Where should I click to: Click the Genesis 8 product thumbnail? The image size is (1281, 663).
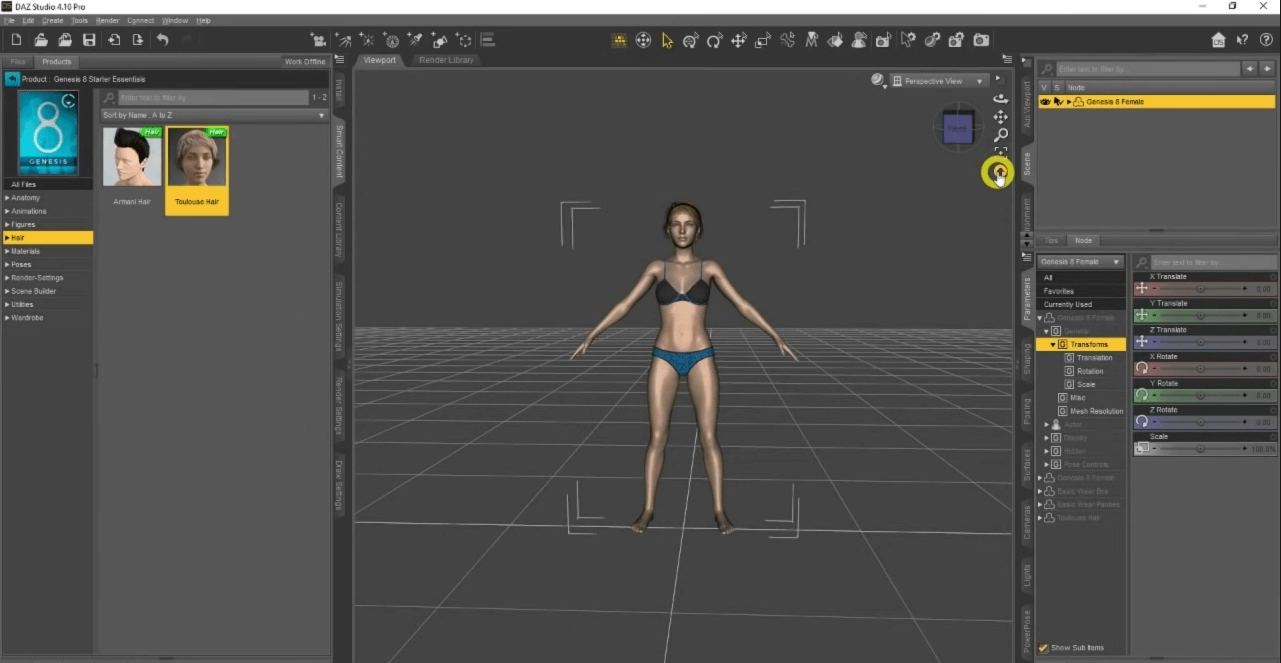48,133
